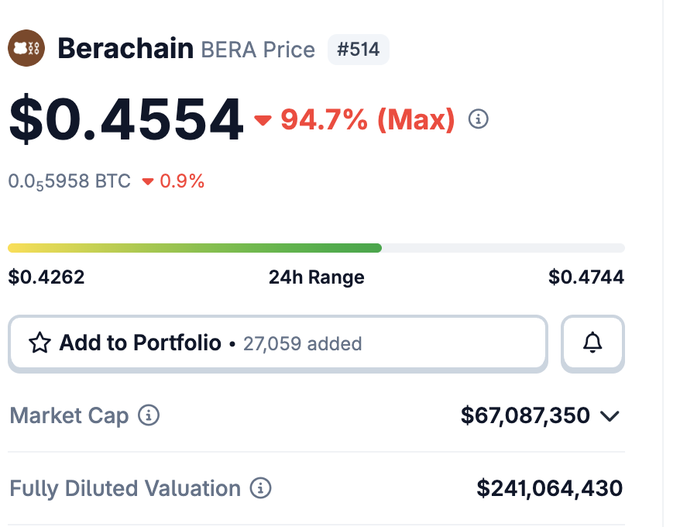Click the $0.4554 price text
This screenshot has width=680, height=527.
(126, 120)
